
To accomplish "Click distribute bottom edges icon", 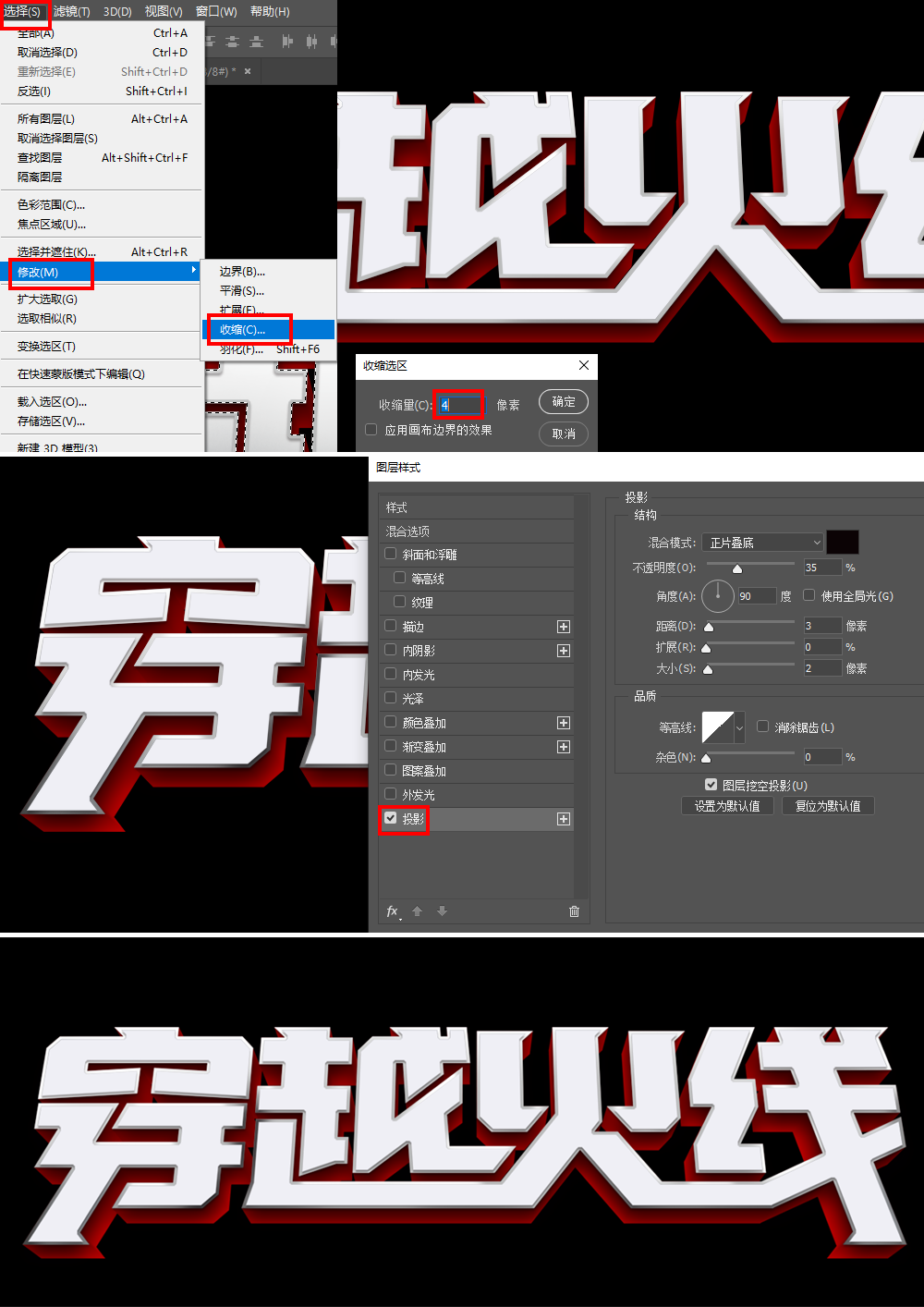I will coord(256,42).
